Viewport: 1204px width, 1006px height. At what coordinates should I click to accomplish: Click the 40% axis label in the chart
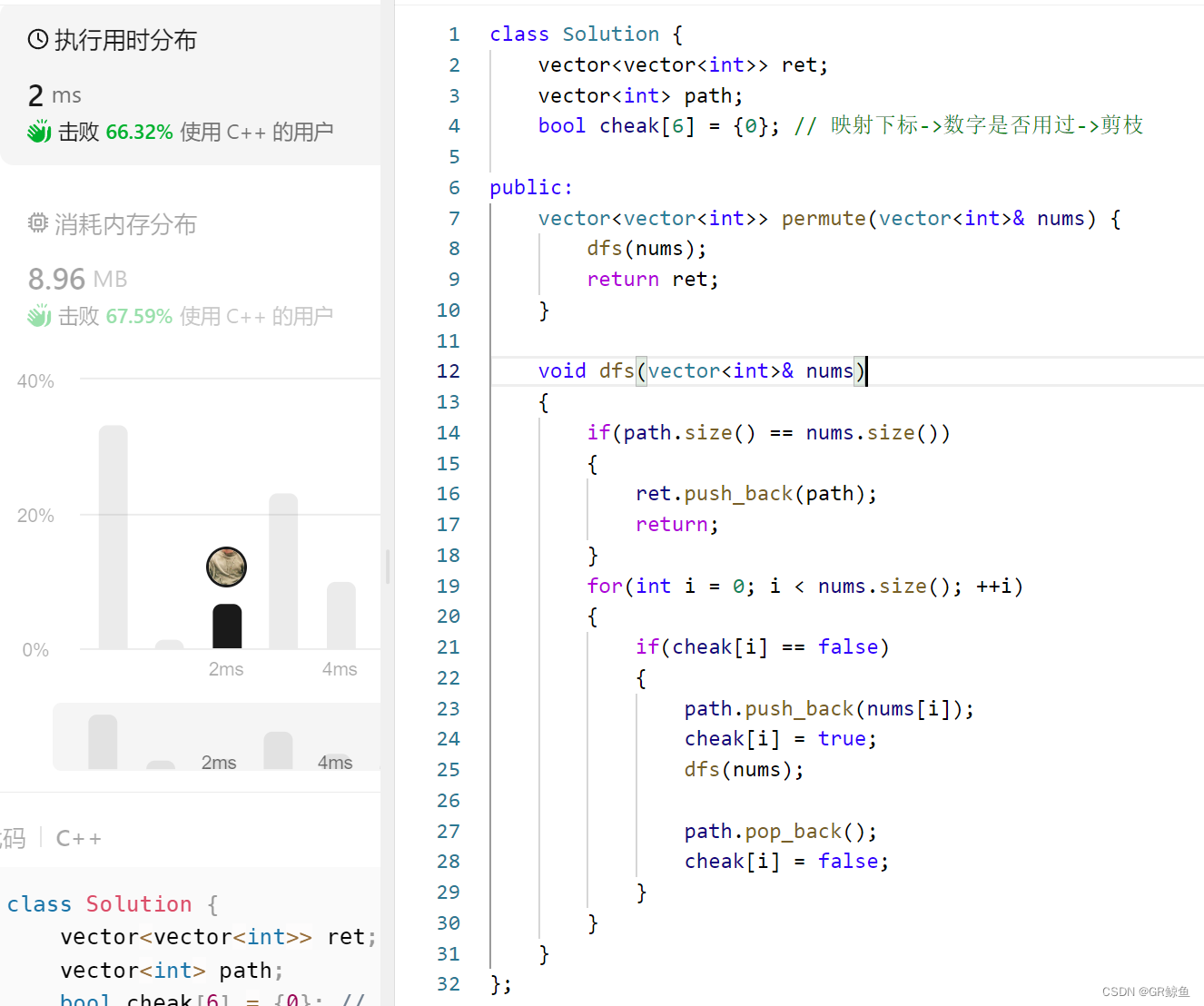(x=35, y=381)
